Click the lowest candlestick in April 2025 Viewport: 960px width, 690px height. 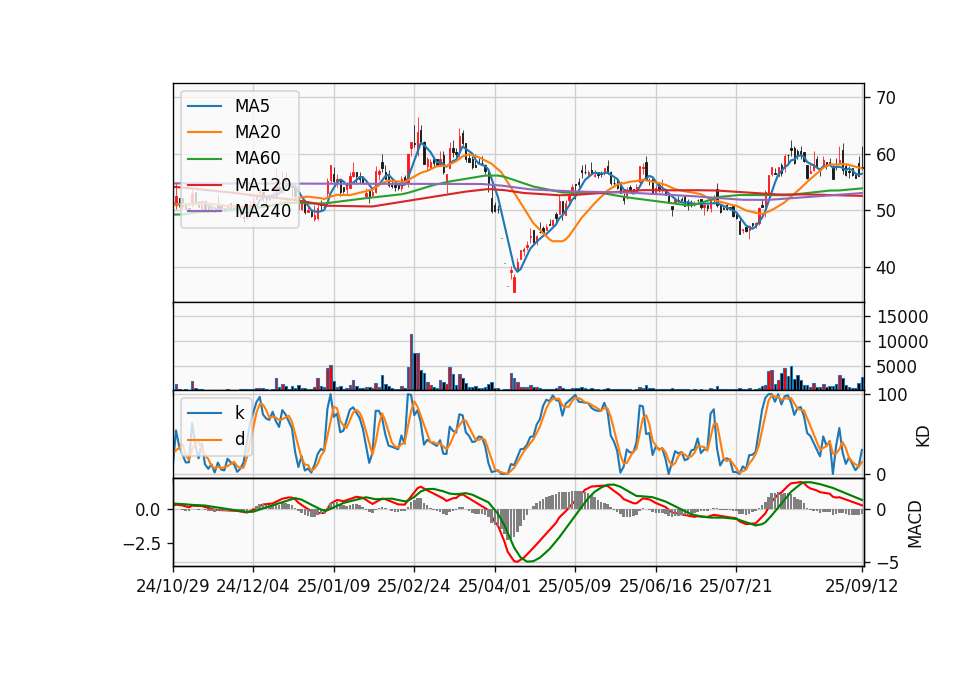click(514, 285)
